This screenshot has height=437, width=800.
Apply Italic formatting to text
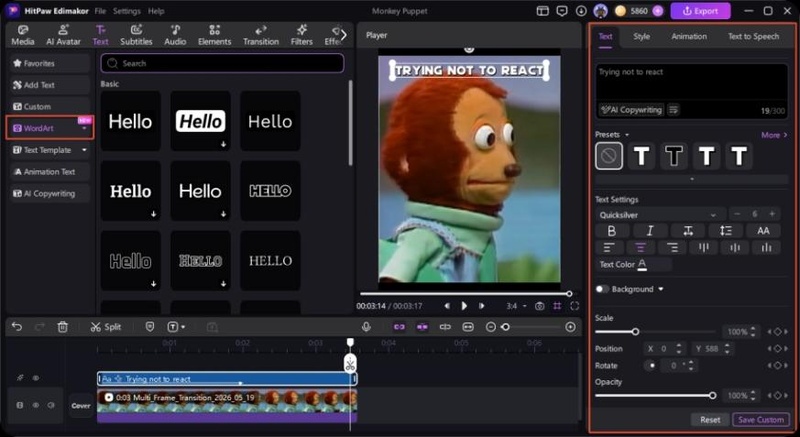coord(649,231)
